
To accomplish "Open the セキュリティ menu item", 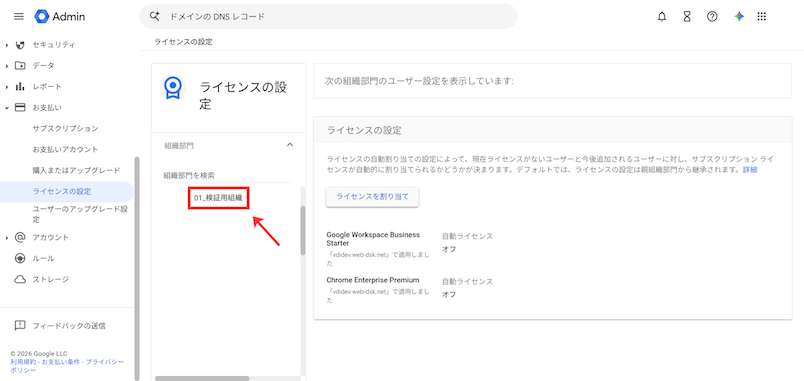I will coord(54,45).
